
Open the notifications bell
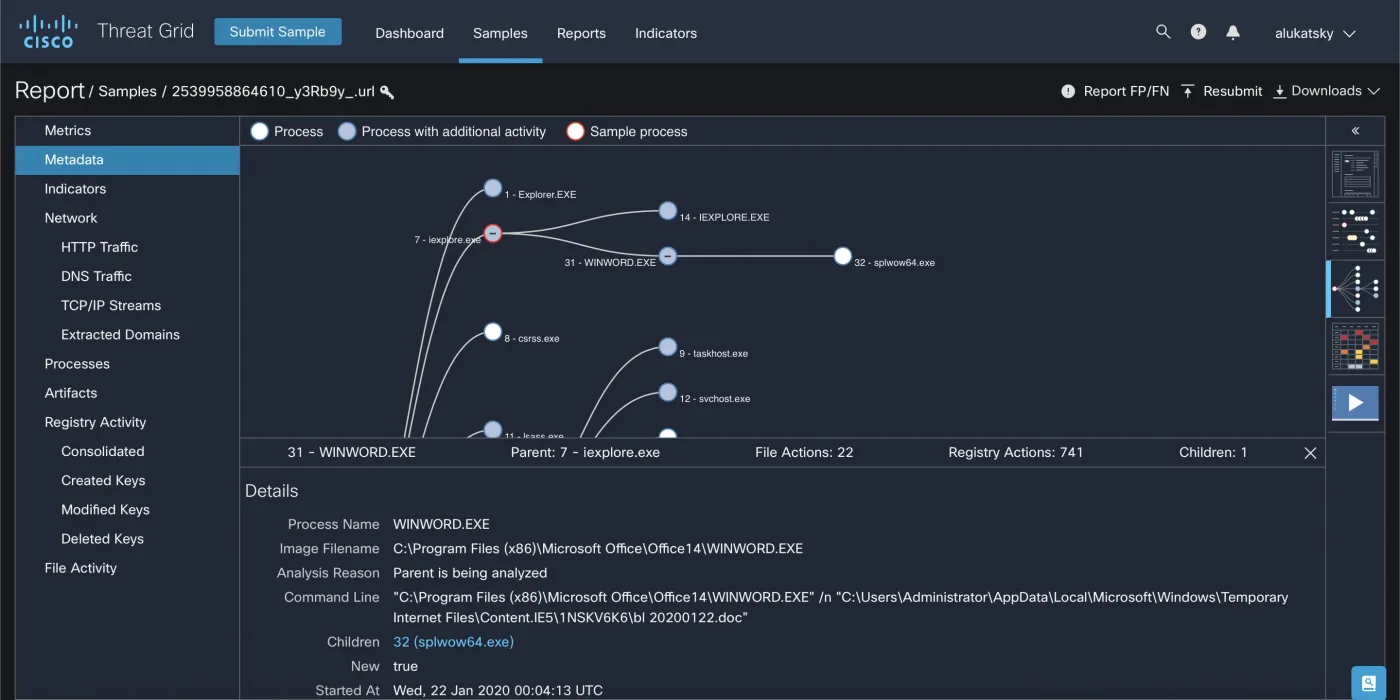[1233, 32]
